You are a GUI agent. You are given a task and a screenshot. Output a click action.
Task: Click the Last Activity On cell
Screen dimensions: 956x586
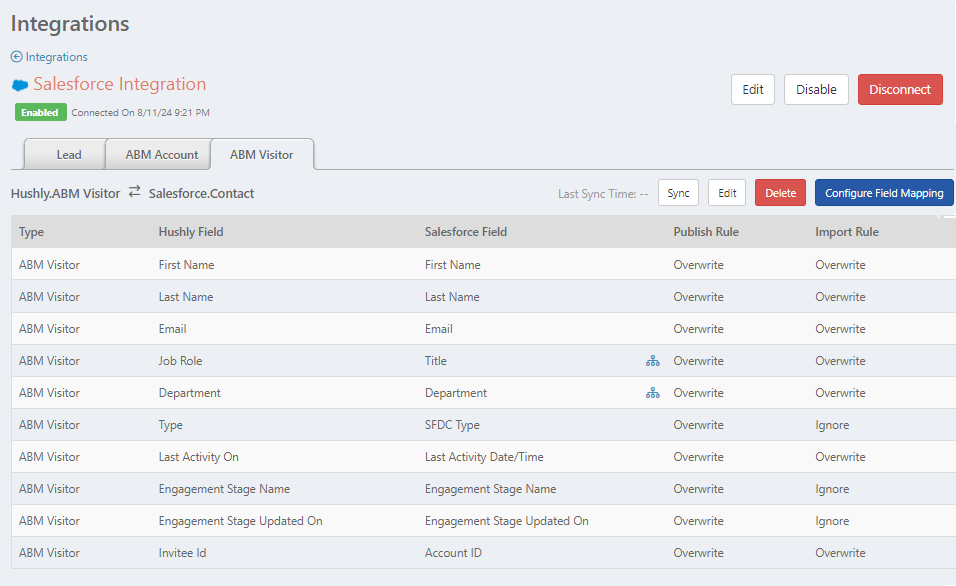tap(198, 457)
